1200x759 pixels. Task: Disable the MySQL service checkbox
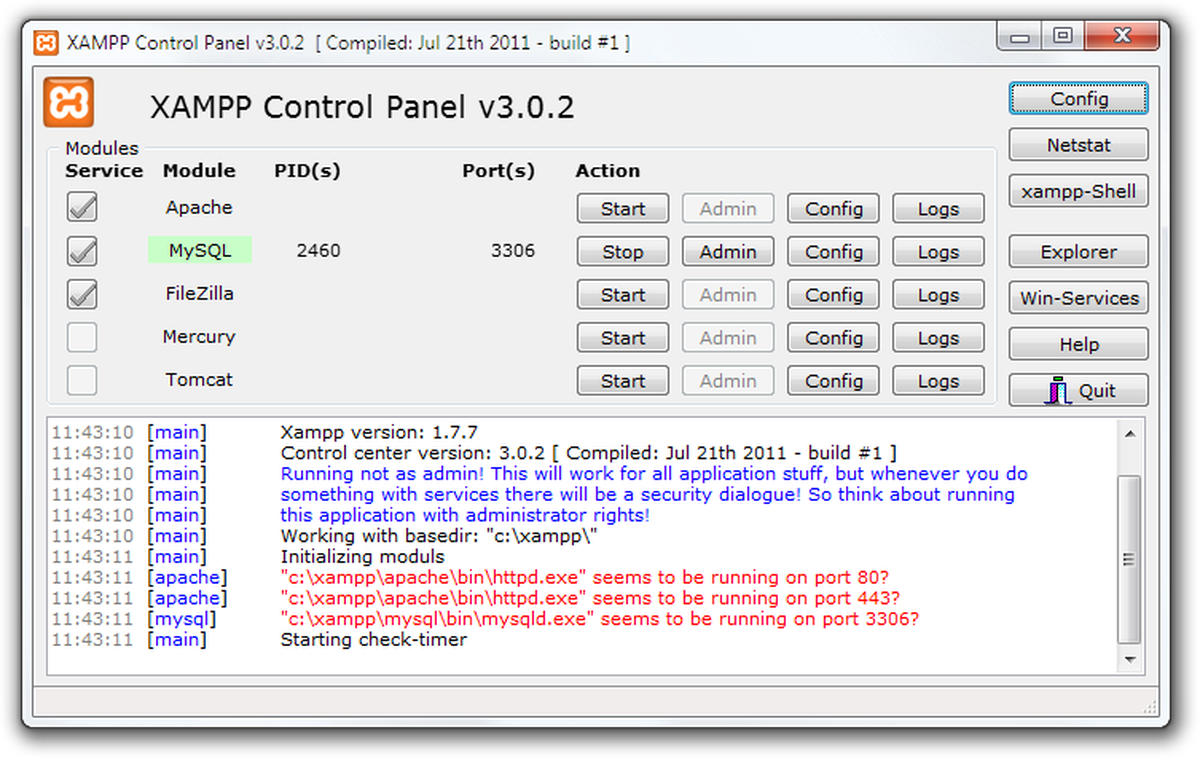(x=81, y=251)
